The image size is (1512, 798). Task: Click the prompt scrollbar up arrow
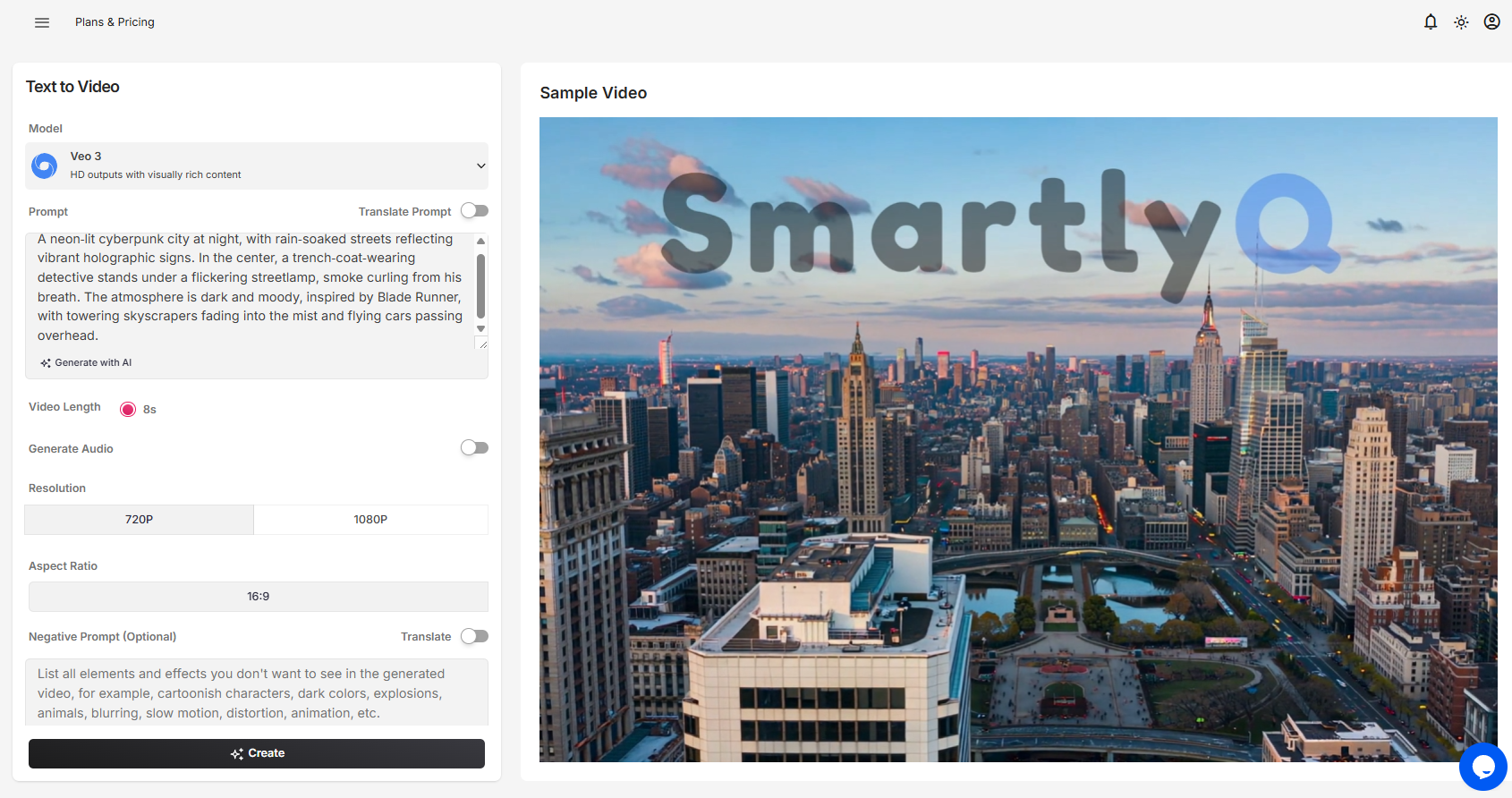[x=480, y=241]
